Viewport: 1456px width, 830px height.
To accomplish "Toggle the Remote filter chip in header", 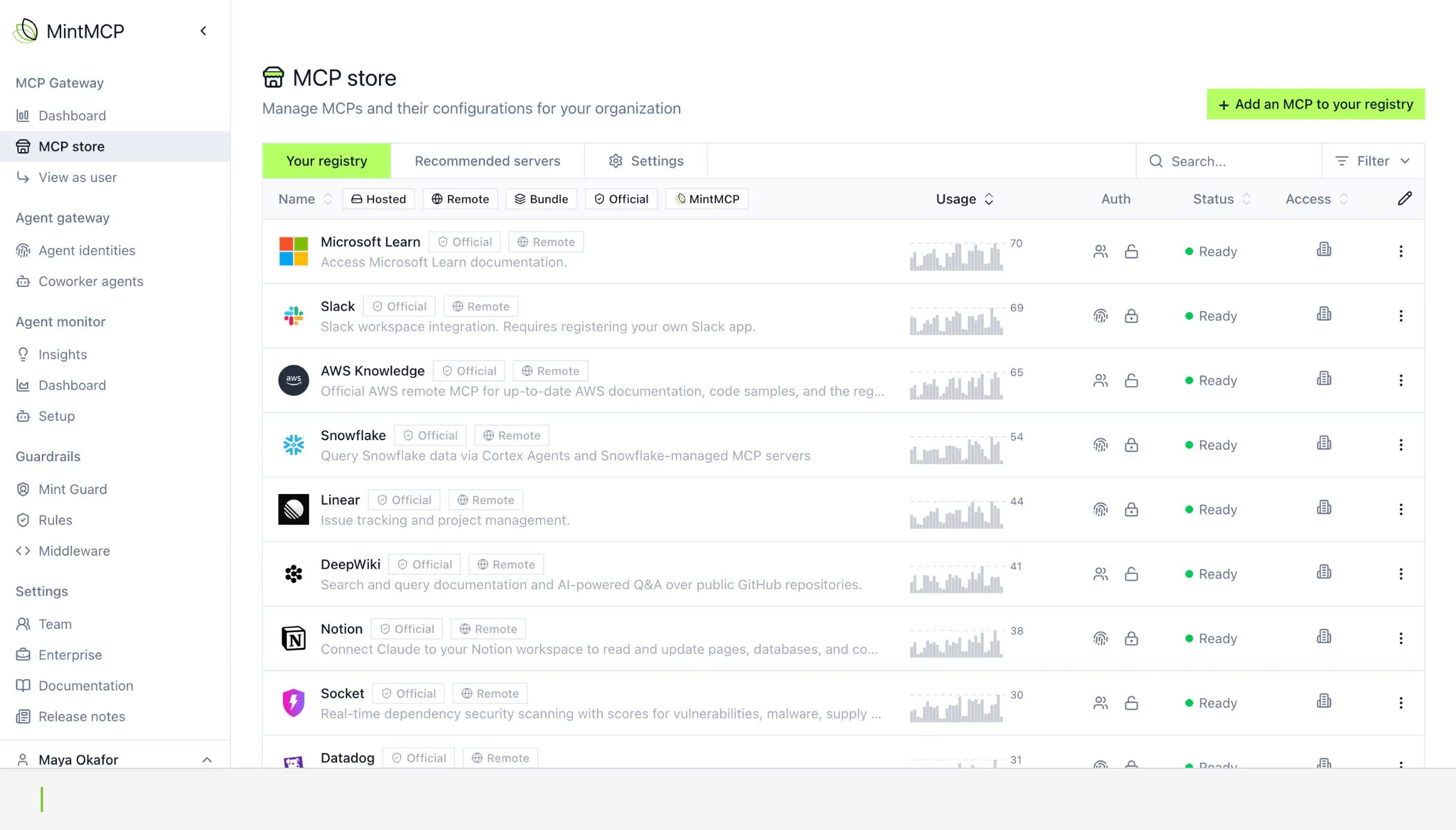I will click(x=460, y=199).
